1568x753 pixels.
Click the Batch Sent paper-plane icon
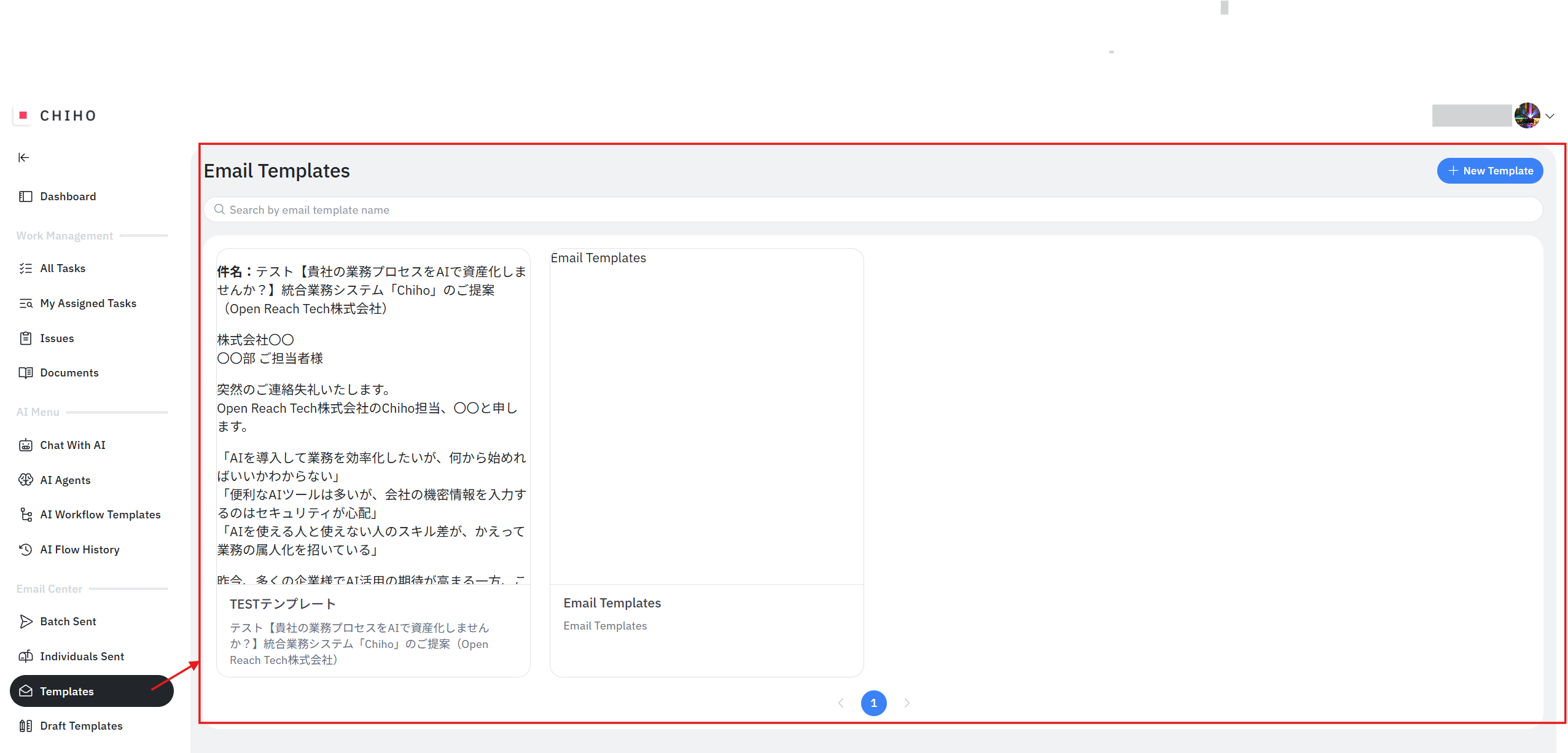click(25, 622)
